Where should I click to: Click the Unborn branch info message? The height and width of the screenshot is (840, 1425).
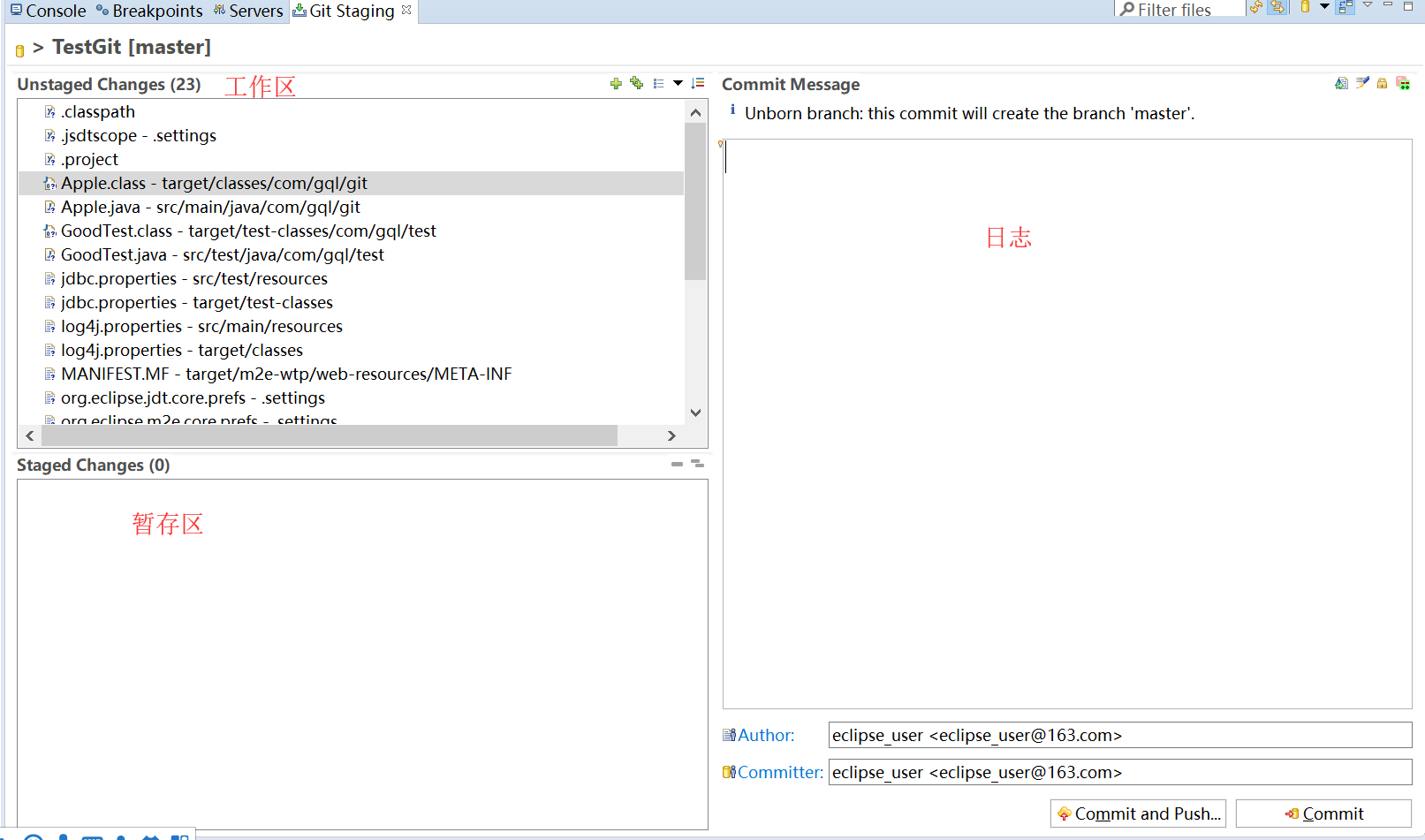click(969, 113)
